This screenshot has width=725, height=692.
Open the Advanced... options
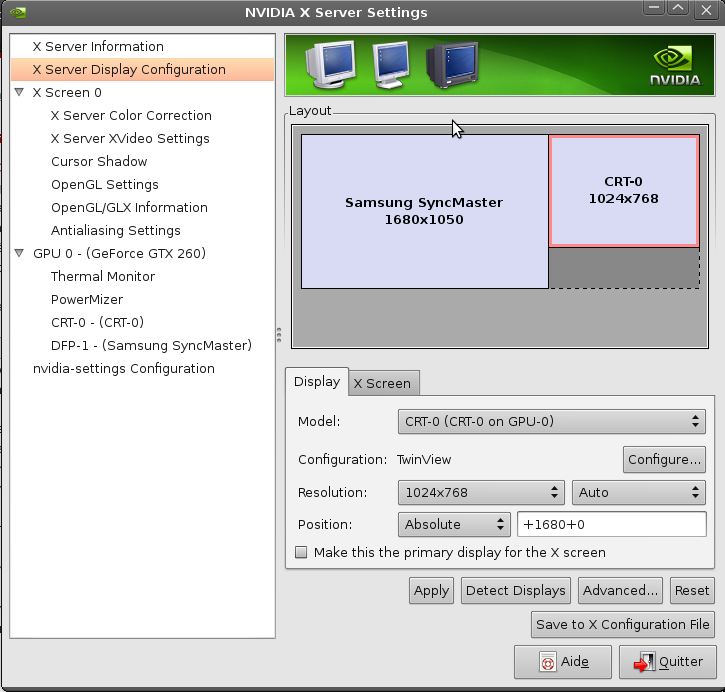click(x=620, y=590)
